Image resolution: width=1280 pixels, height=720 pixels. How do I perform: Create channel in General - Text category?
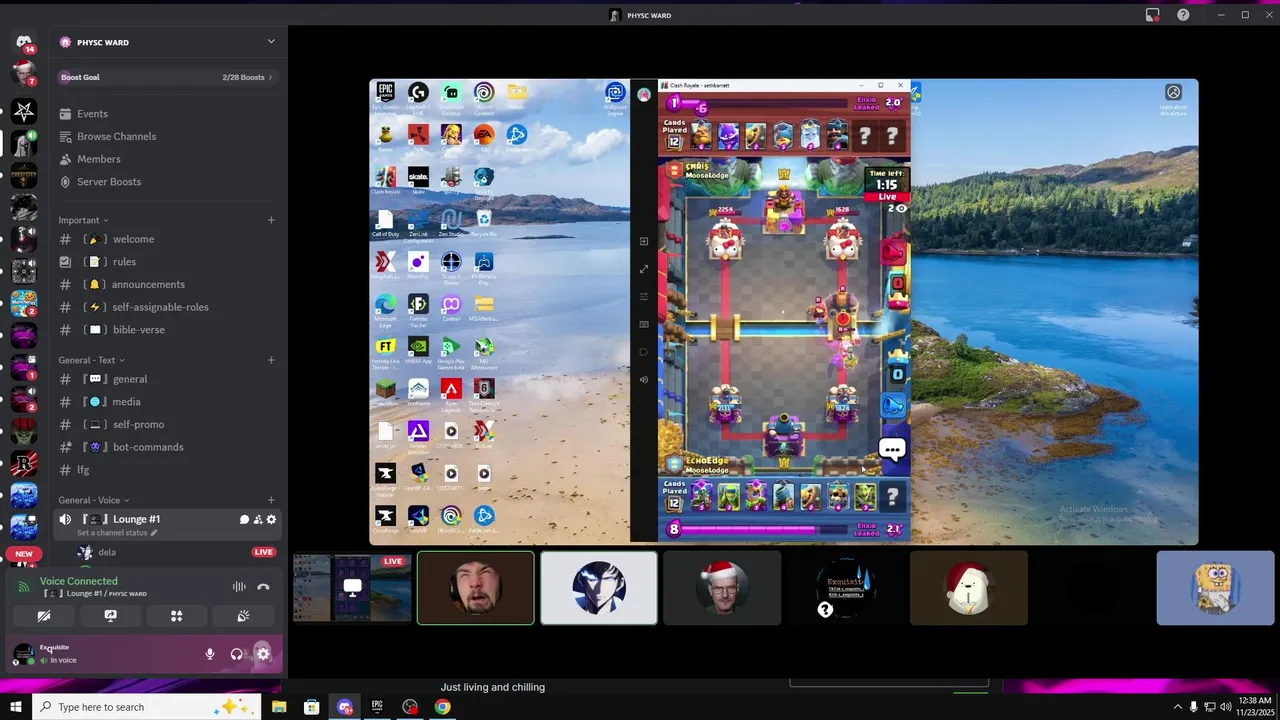(x=271, y=360)
